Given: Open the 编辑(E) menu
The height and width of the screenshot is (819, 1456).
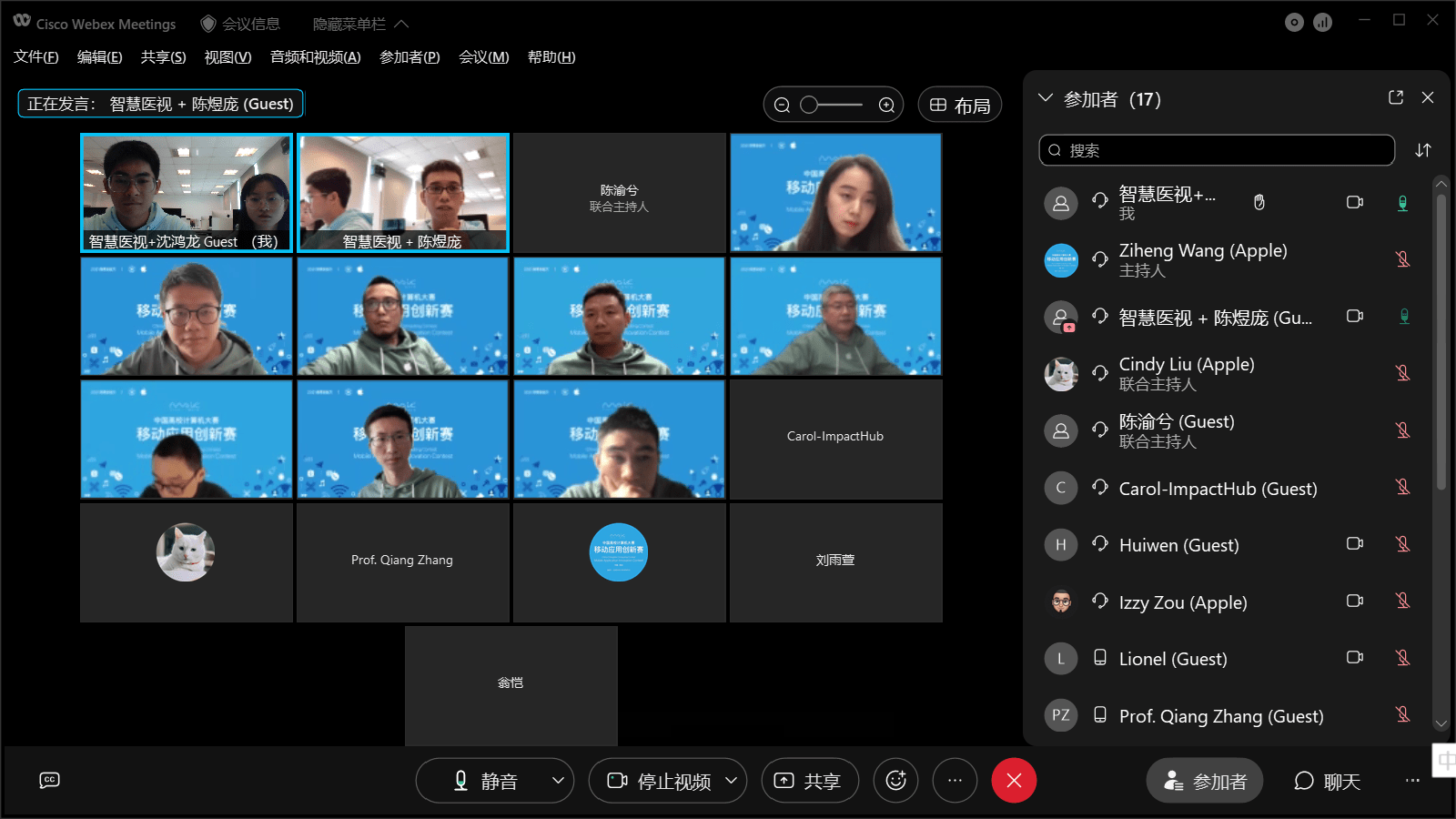Looking at the screenshot, I should pos(100,56).
